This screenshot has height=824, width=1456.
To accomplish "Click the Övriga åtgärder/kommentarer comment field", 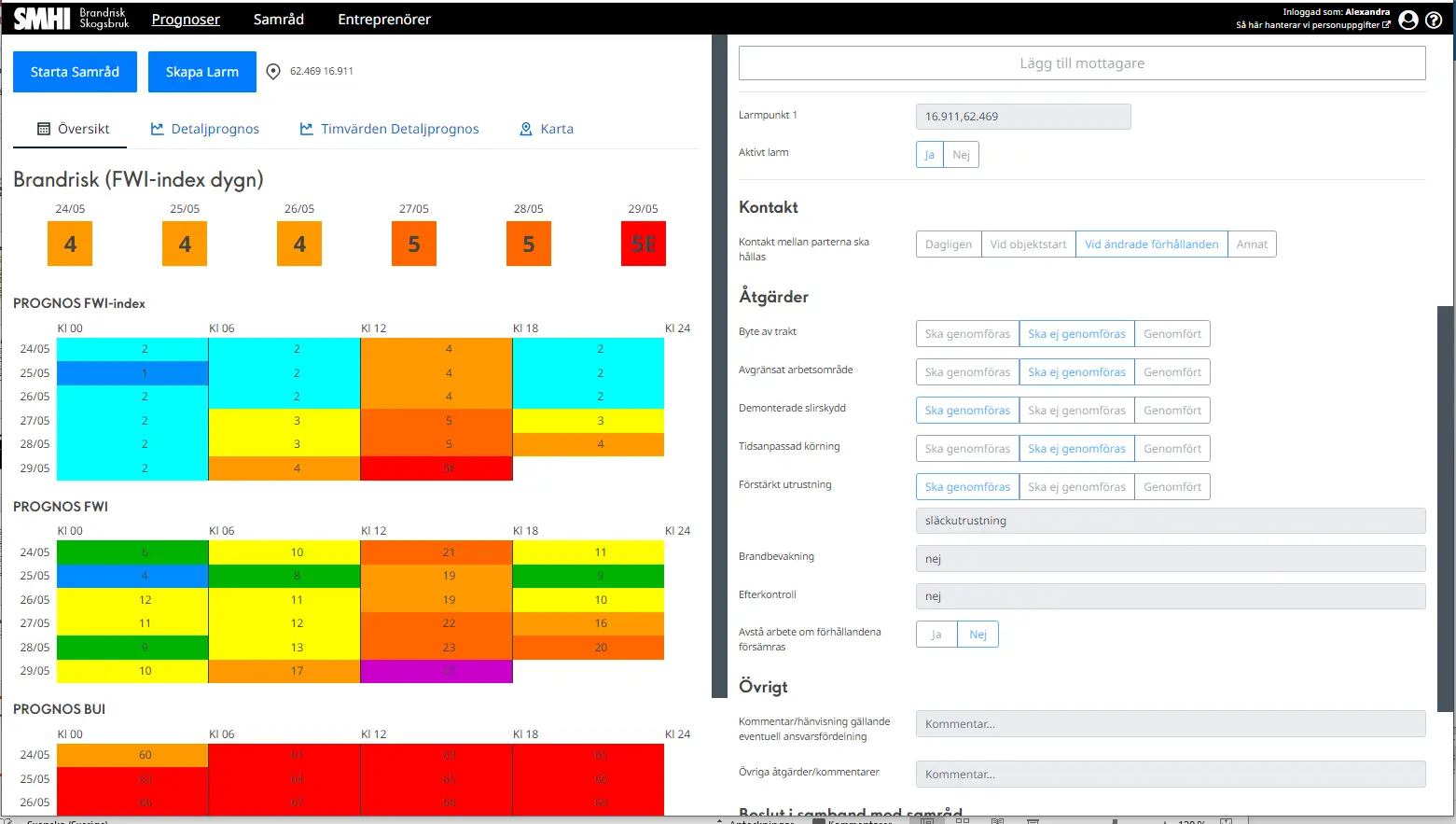I will [x=1171, y=775].
